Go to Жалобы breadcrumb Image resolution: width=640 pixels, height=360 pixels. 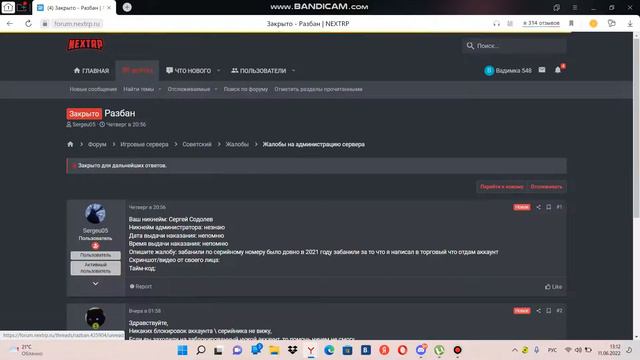237,144
